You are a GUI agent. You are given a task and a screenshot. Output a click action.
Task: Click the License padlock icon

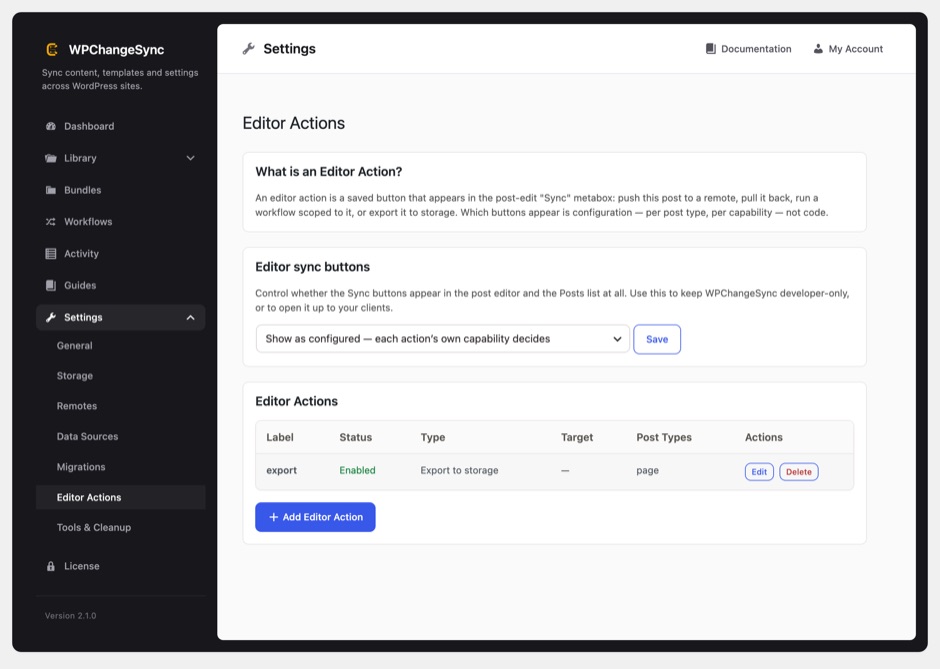[x=51, y=566]
